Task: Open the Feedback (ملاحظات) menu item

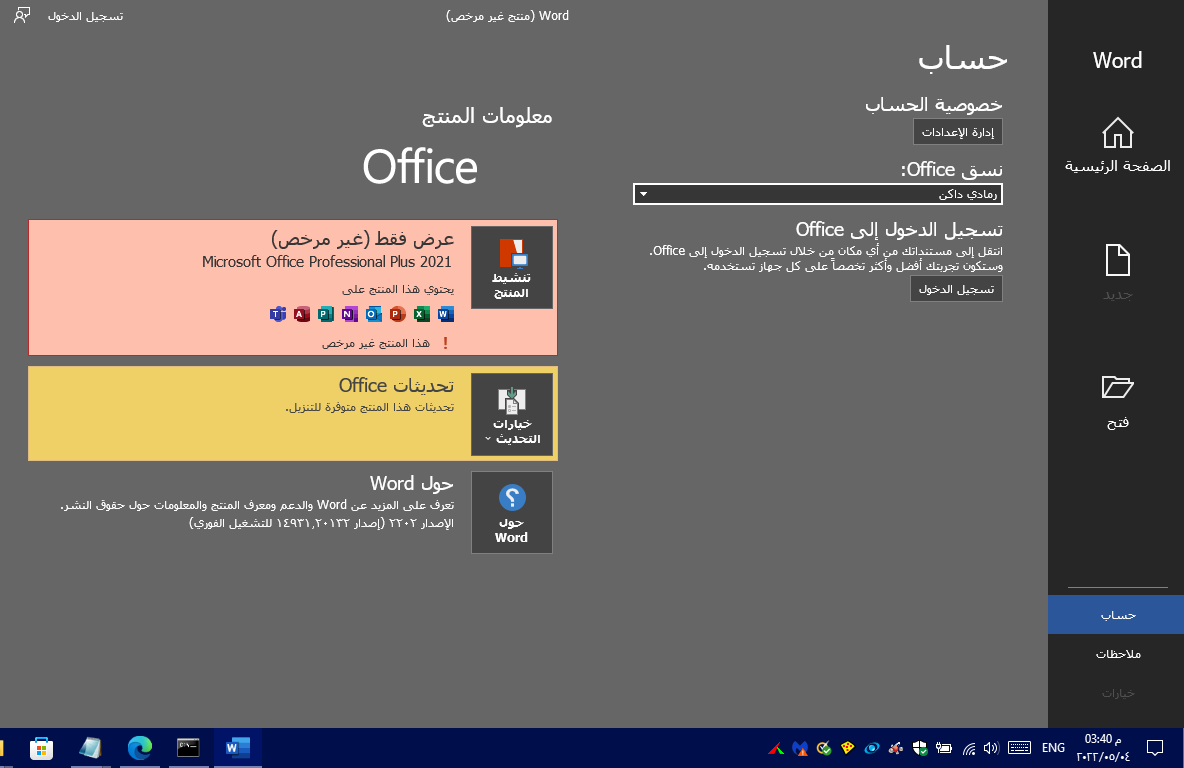Action: click(x=1116, y=654)
